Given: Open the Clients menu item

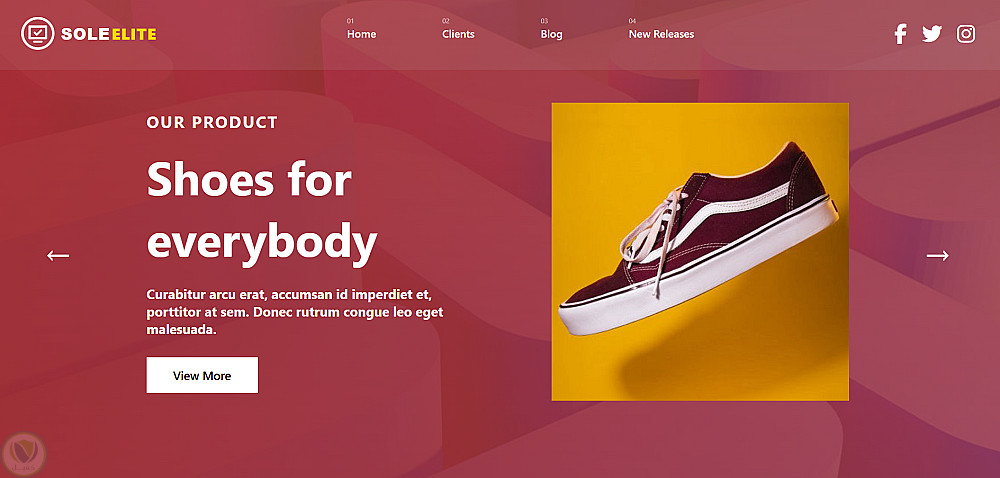Looking at the screenshot, I should [458, 34].
